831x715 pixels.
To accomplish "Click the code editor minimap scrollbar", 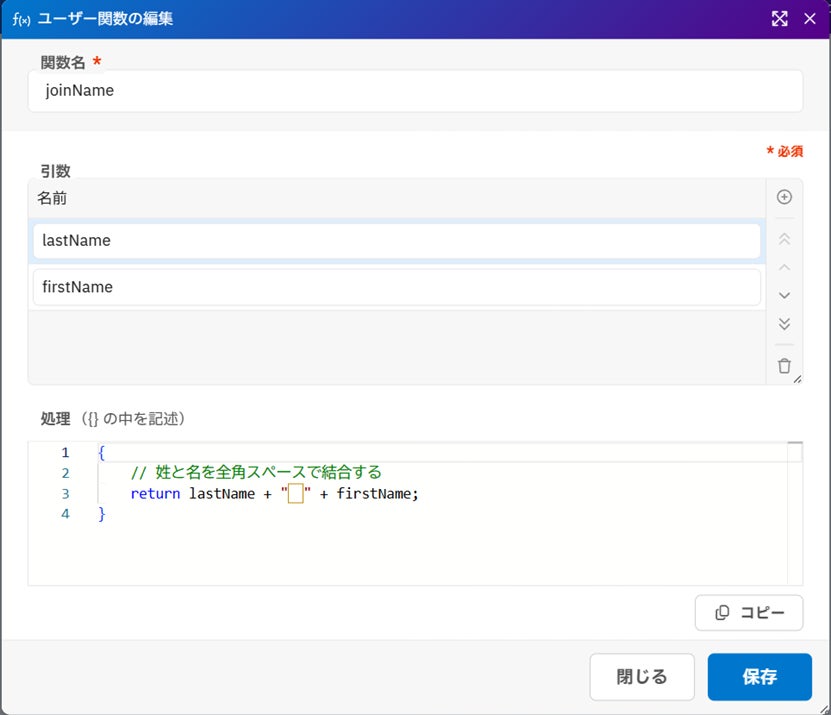I will pos(794,513).
